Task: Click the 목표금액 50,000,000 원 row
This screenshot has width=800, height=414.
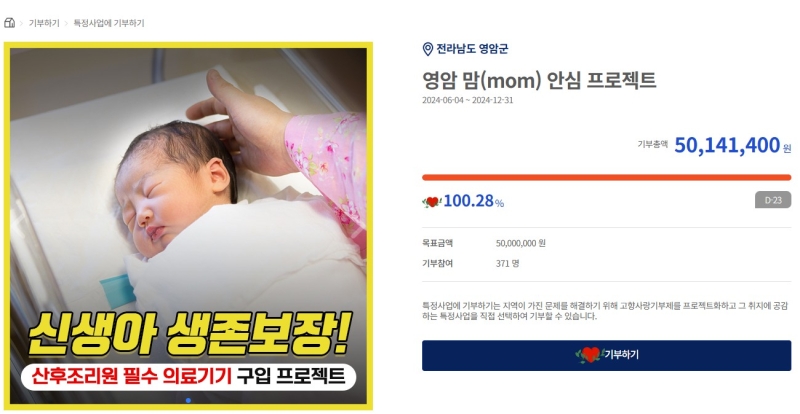Action: click(606, 243)
